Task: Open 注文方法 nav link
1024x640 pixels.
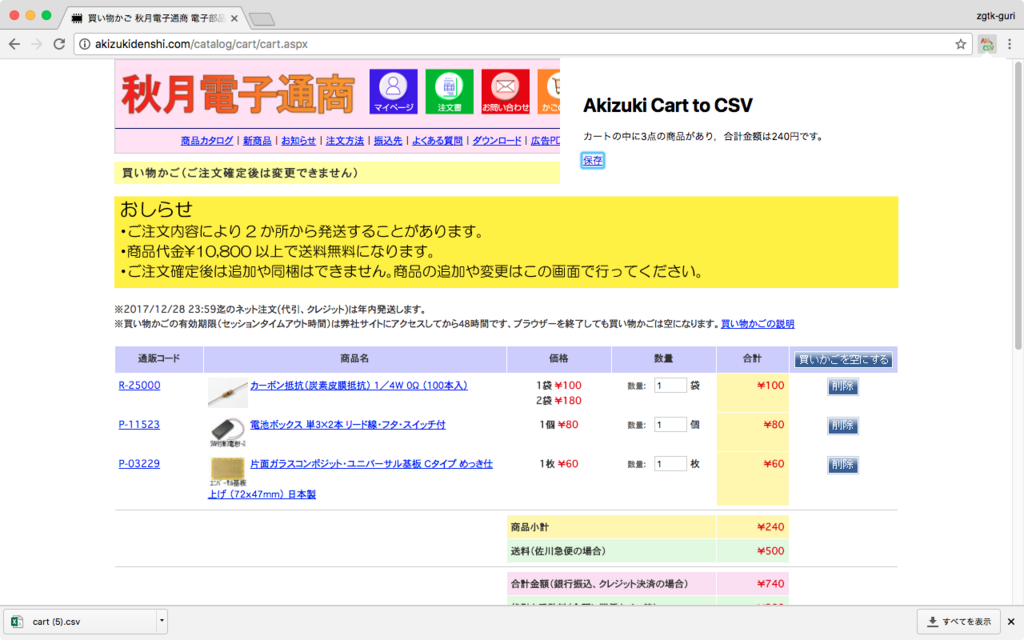Action: point(345,141)
